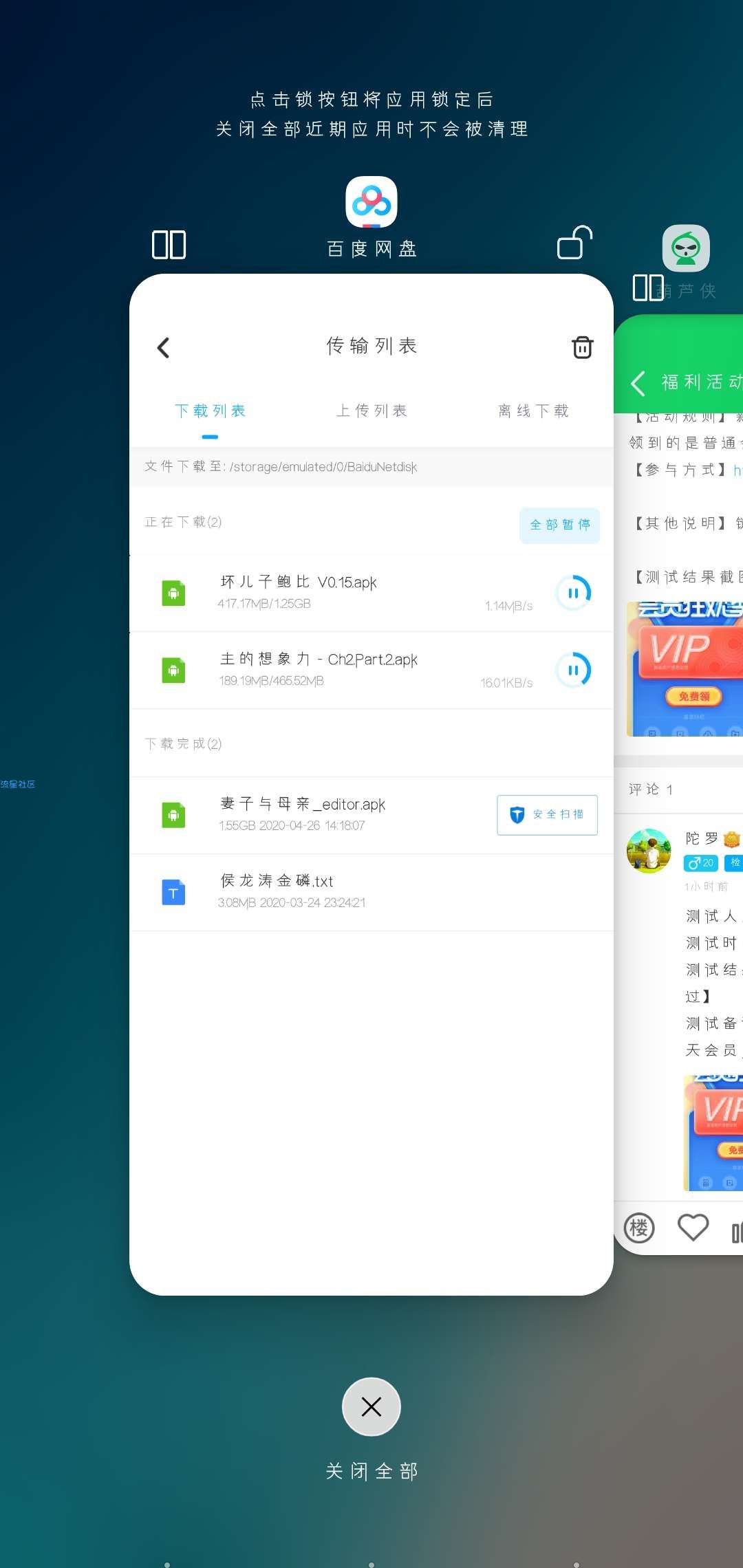Tap progress text 417.17MB/1.25GB

(265, 604)
